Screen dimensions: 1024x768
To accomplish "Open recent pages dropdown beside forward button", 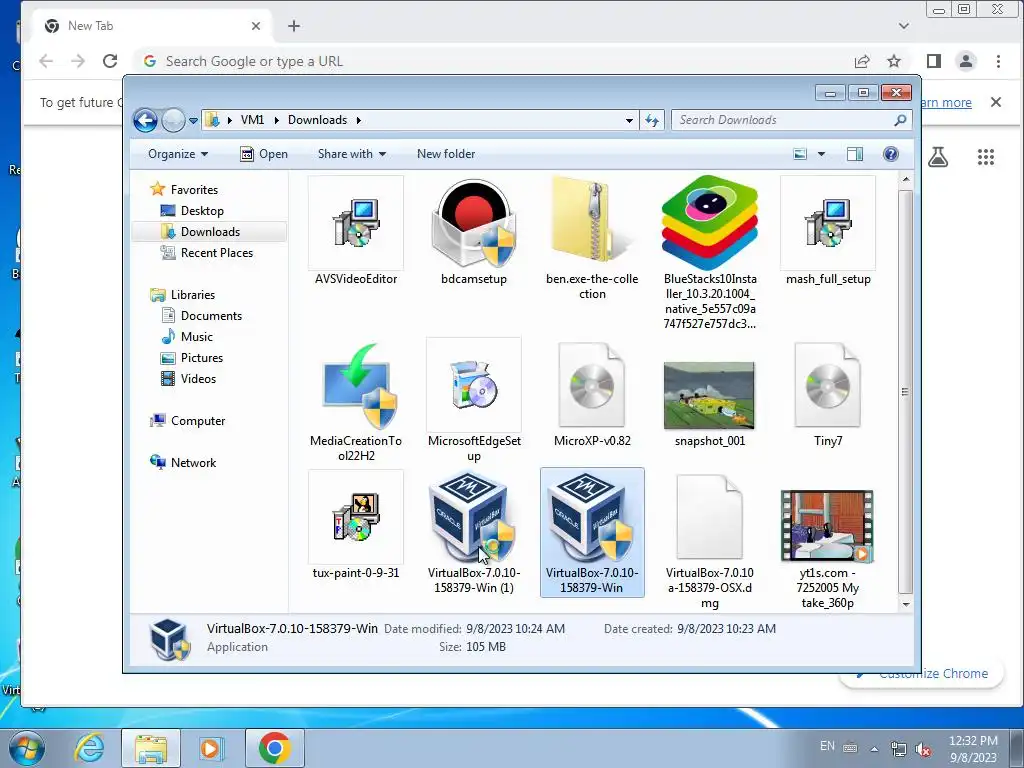I will [193, 121].
